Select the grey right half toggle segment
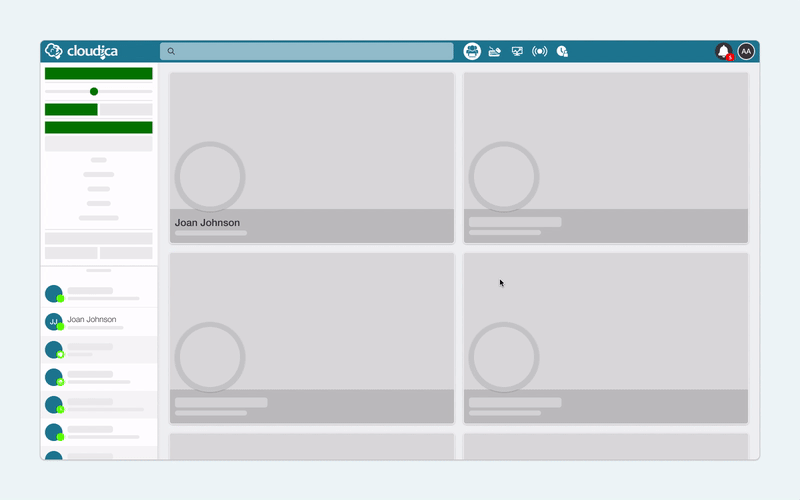800x500 pixels. pos(125,109)
